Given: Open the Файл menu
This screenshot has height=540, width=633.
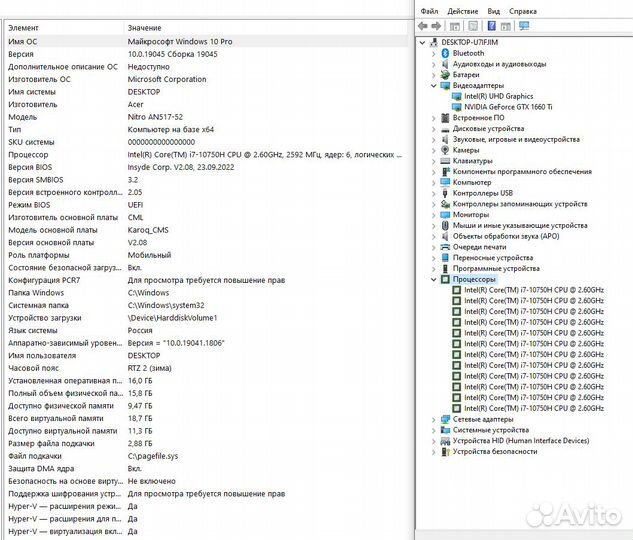Looking at the screenshot, I should (429, 11).
